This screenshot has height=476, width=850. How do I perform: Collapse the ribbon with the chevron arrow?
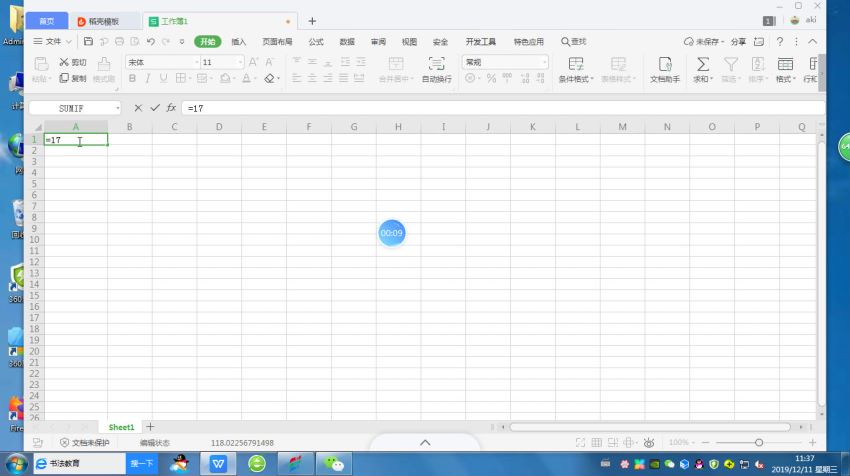tap(810, 42)
